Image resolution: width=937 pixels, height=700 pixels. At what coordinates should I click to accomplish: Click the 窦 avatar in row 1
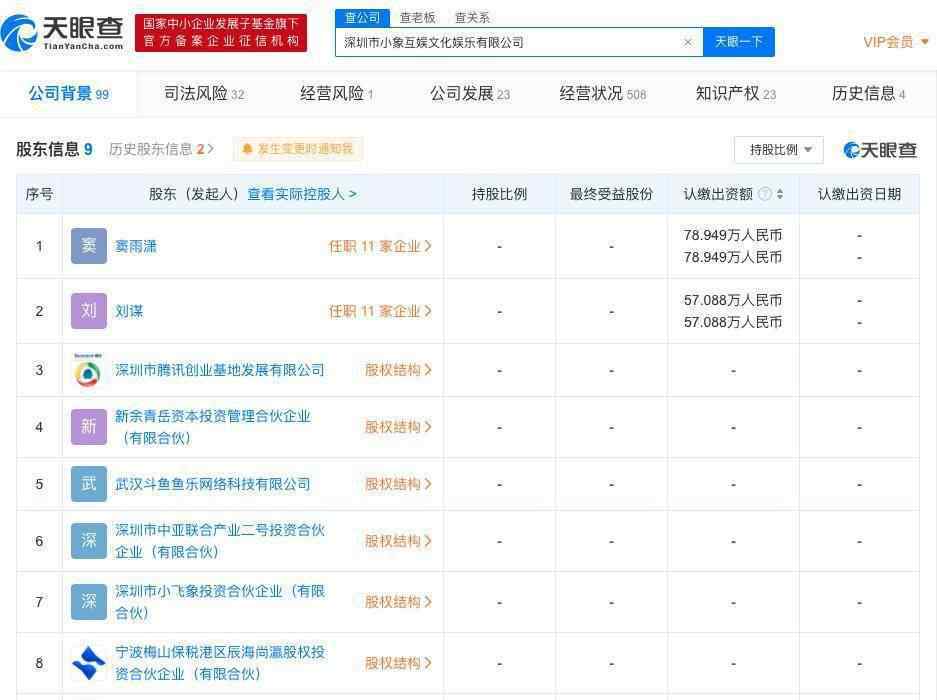[88, 246]
